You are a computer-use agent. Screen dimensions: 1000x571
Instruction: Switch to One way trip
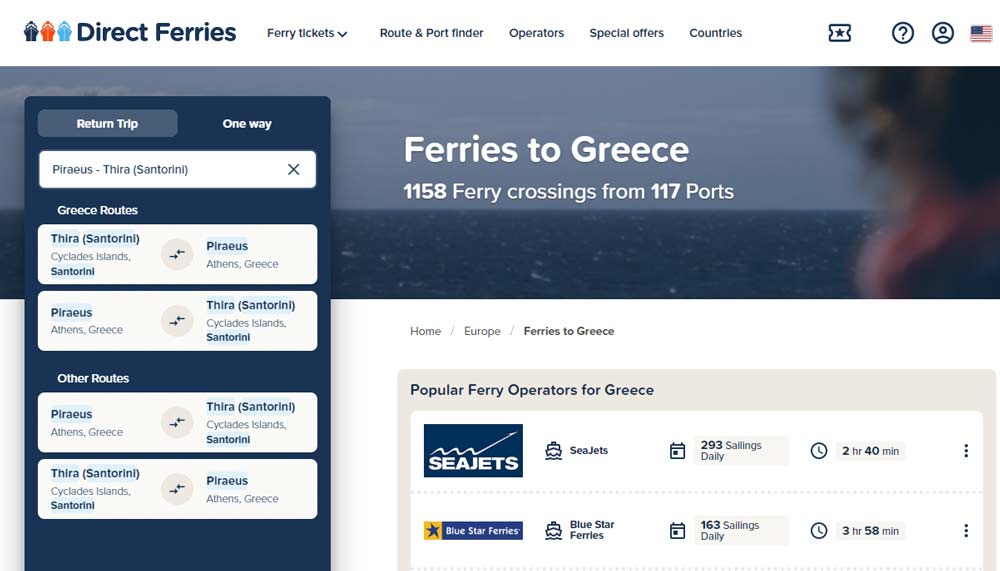(x=247, y=124)
